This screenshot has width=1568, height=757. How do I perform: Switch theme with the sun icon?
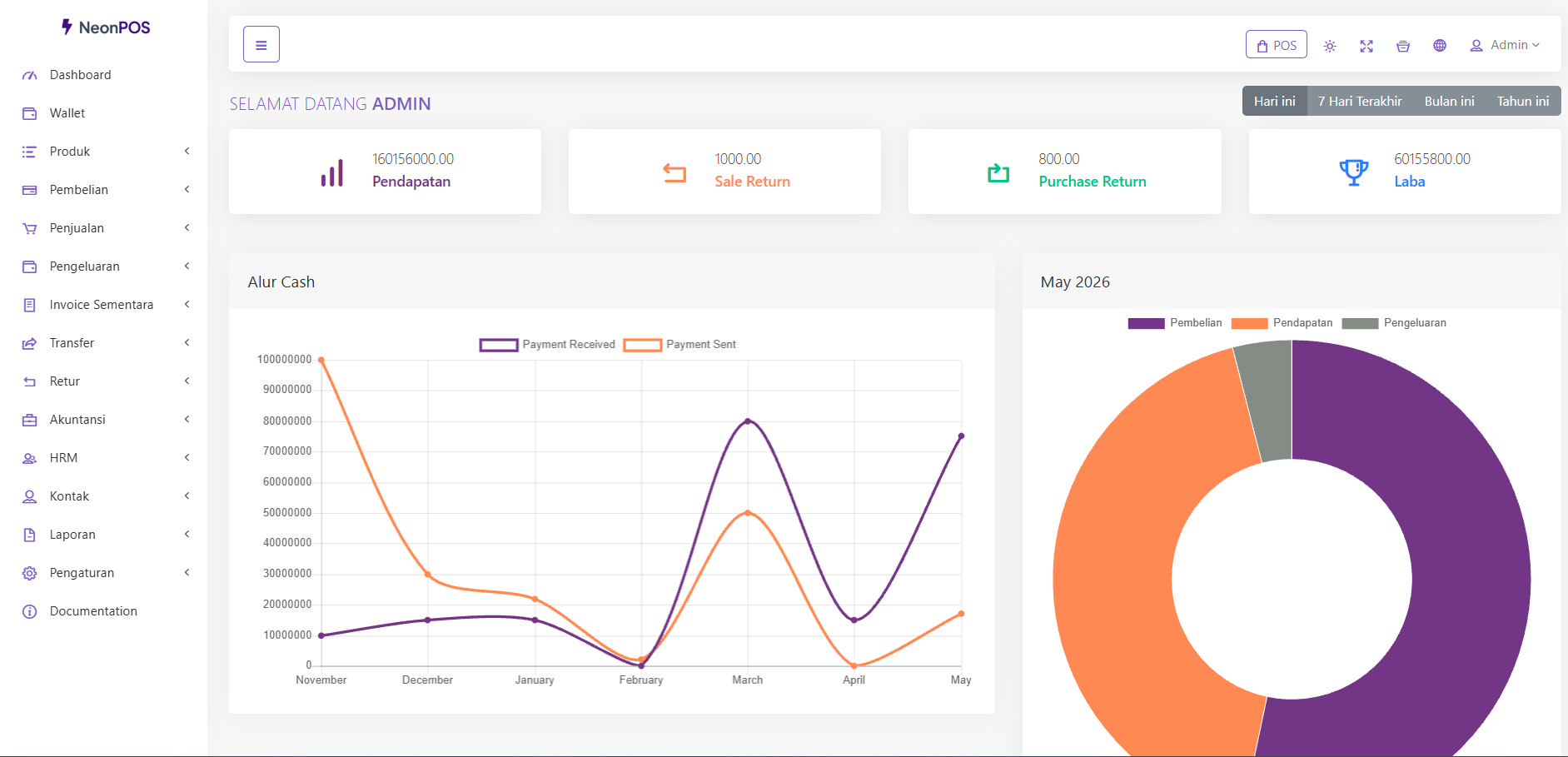click(1330, 46)
